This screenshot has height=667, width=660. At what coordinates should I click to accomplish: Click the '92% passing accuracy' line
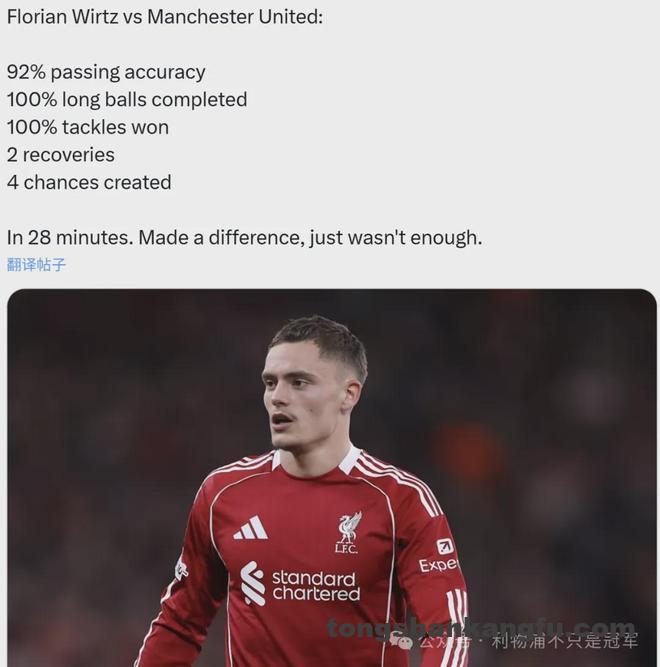tap(106, 72)
